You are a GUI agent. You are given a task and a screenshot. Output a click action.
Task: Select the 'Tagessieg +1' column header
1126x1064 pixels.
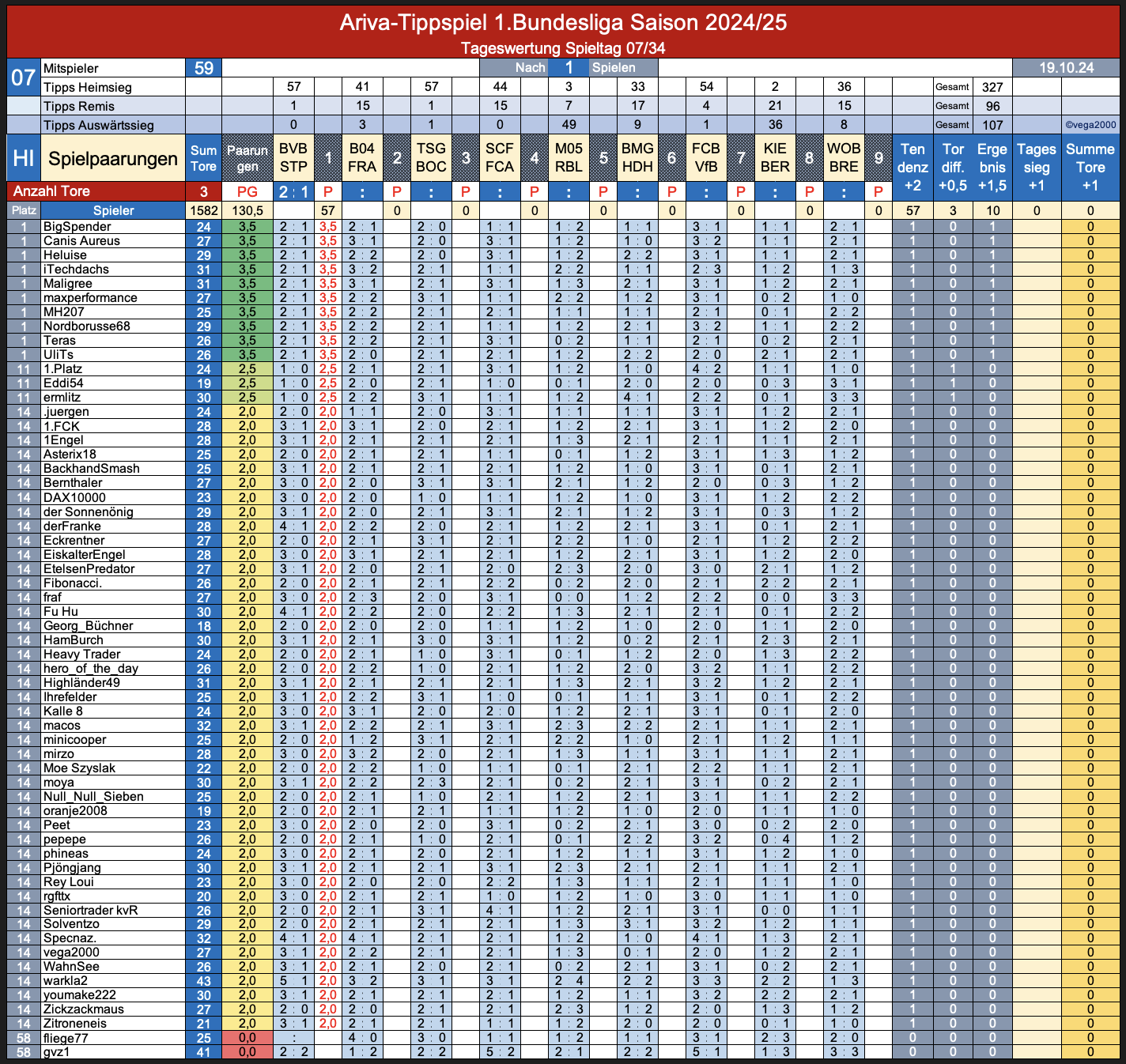click(1037, 167)
